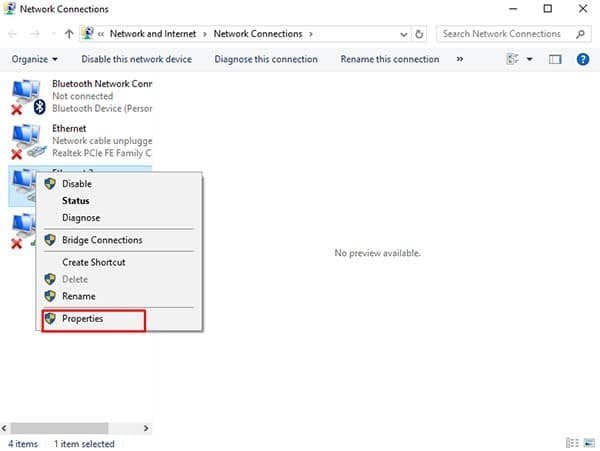This screenshot has width=600, height=451.
Task: Click the horizontal scrollbar thumb
Action: (x=59, y=428)
